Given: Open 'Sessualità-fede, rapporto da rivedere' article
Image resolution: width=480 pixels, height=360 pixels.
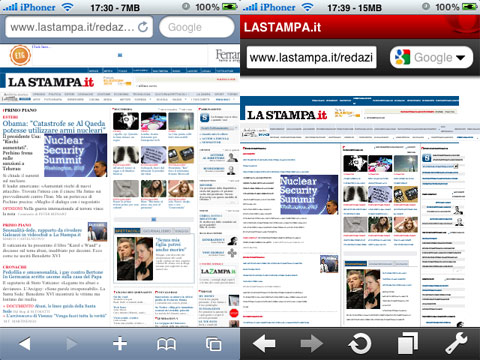Looking at the screenshot, I should pyautogui.click(x=42, y=232).
